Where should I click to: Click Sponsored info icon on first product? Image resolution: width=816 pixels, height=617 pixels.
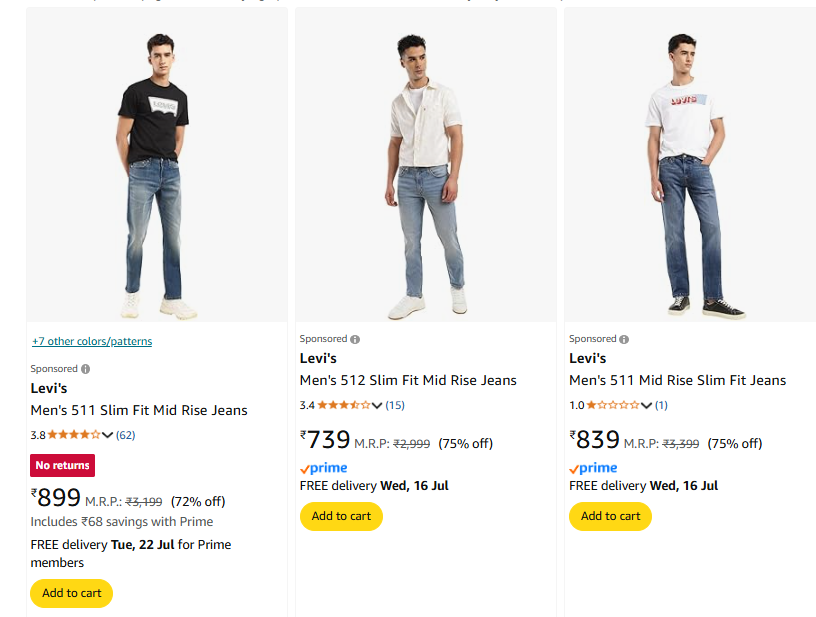click(85, 369)
